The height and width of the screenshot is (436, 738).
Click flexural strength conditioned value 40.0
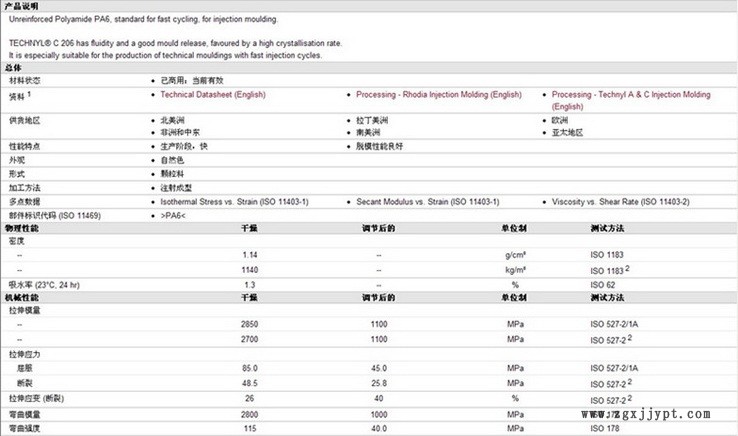pos(379,428)
